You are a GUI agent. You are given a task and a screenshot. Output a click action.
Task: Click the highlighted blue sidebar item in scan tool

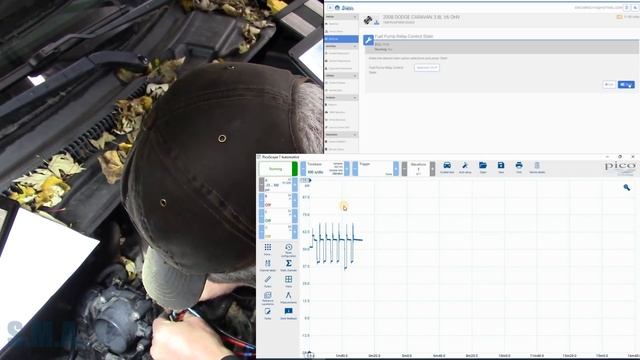(x=342, y=39)
